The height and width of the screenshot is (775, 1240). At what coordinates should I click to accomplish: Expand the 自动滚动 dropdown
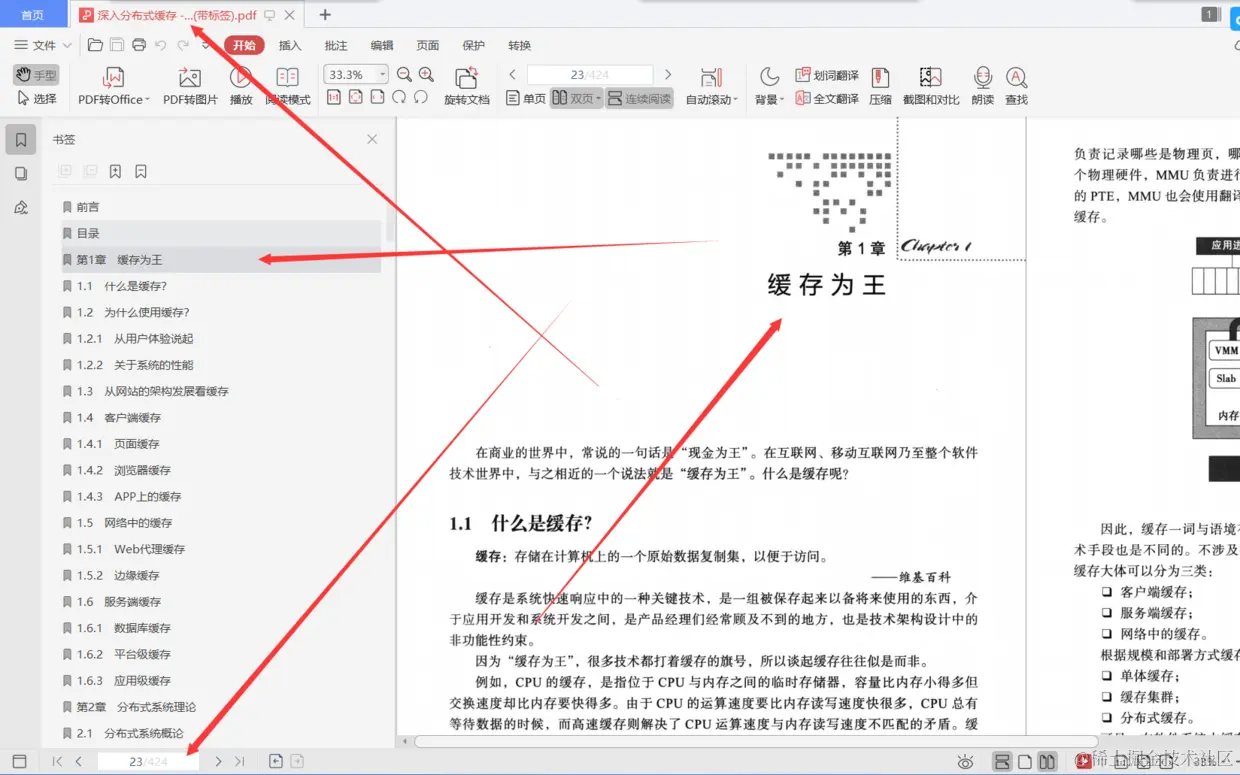point(736,100)
